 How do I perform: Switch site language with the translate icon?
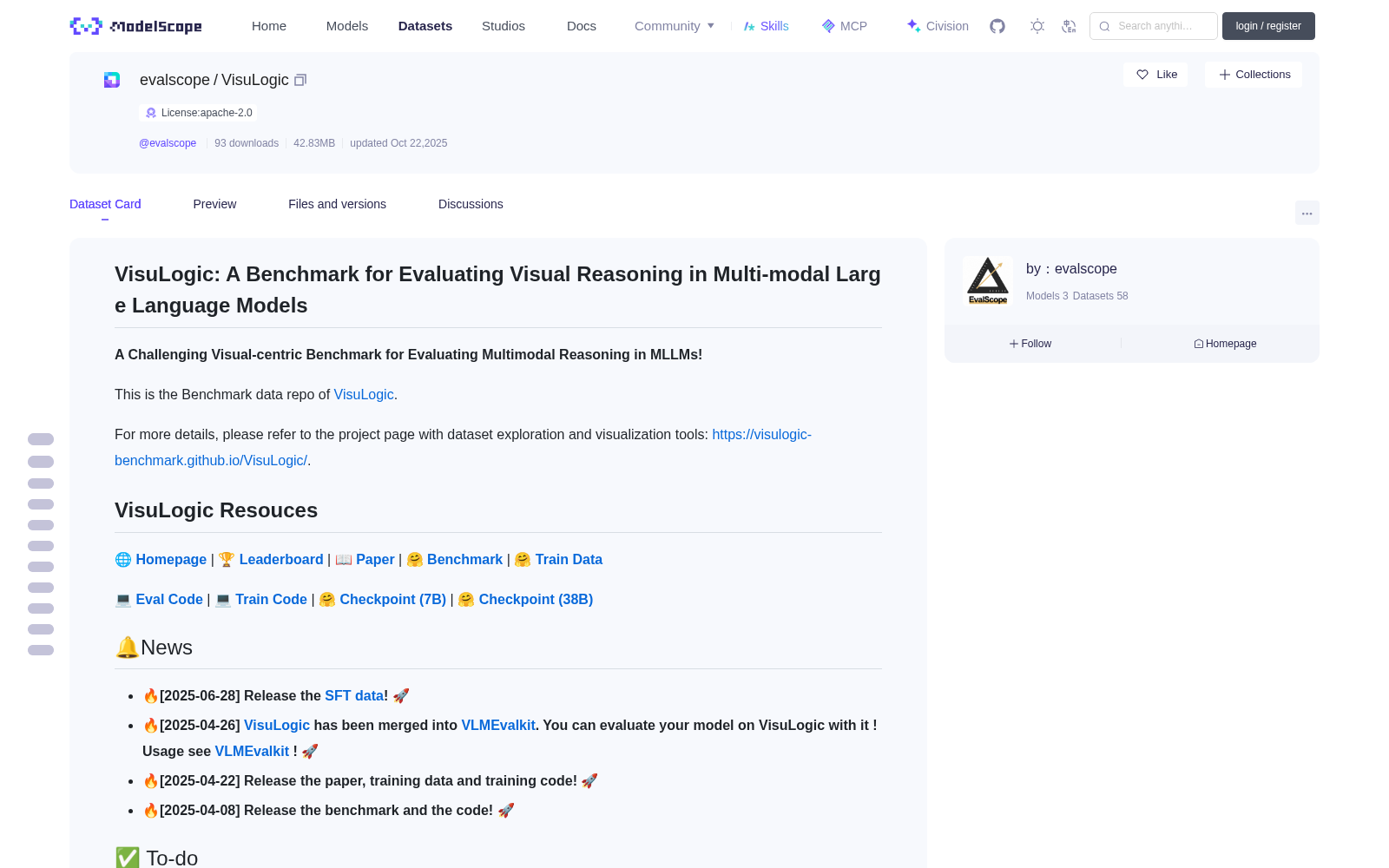coord(1069,26)
